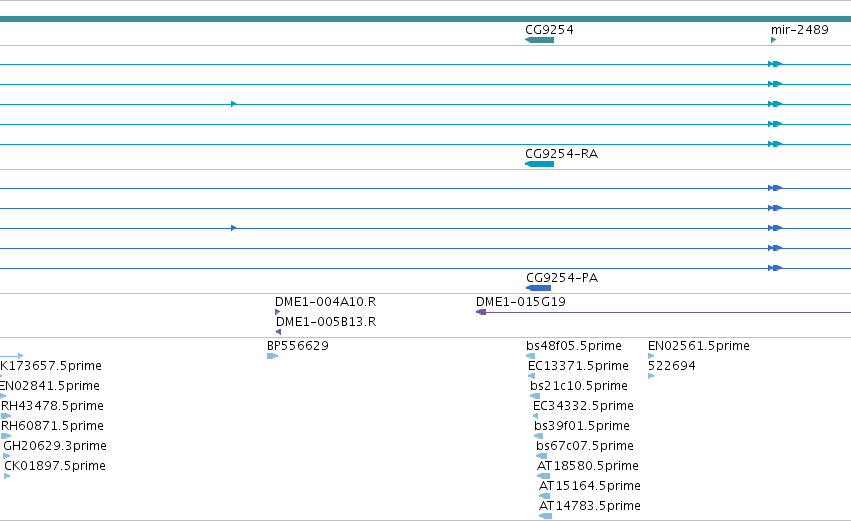Viewport: 851px width, 521px height.
Task: Select the CG9254 gene glyph
Action: [539, 40]
